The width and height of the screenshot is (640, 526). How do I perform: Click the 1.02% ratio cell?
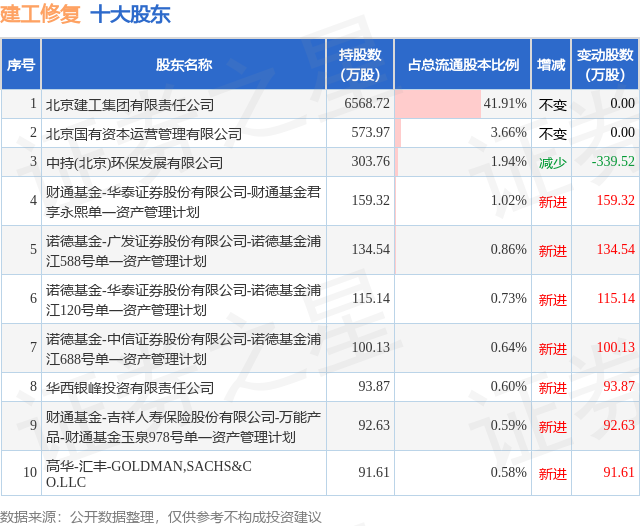point(463,201)
